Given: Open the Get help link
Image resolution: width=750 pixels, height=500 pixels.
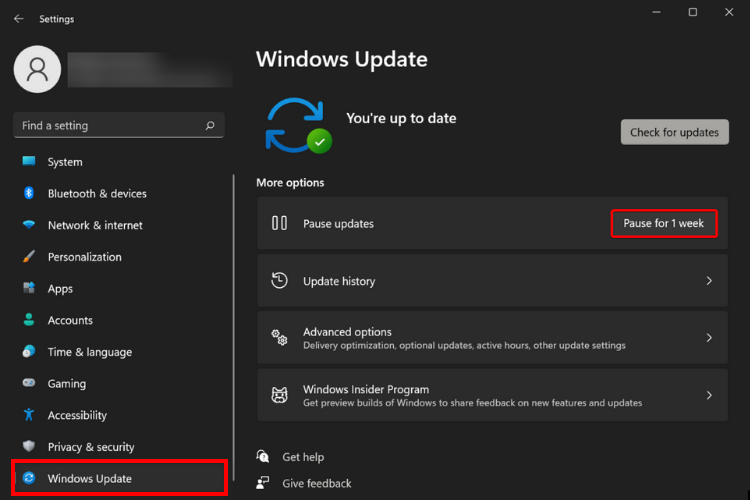Looking at the screenshot, I should click(303, 457).
